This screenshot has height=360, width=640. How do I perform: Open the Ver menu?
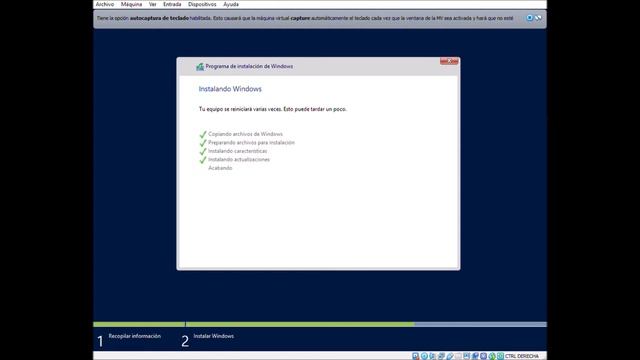click(x=153, y=4)
